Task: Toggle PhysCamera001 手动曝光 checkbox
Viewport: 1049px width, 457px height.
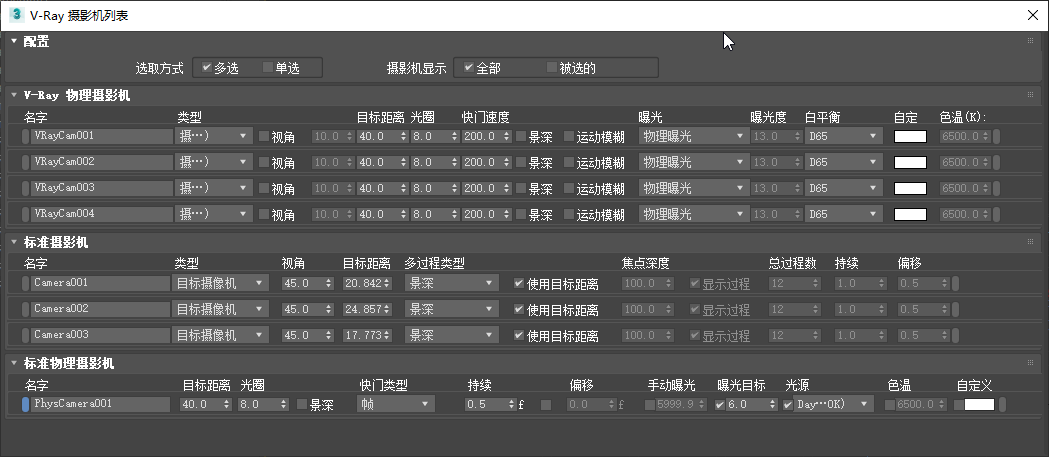Action: tap(650, 404)
